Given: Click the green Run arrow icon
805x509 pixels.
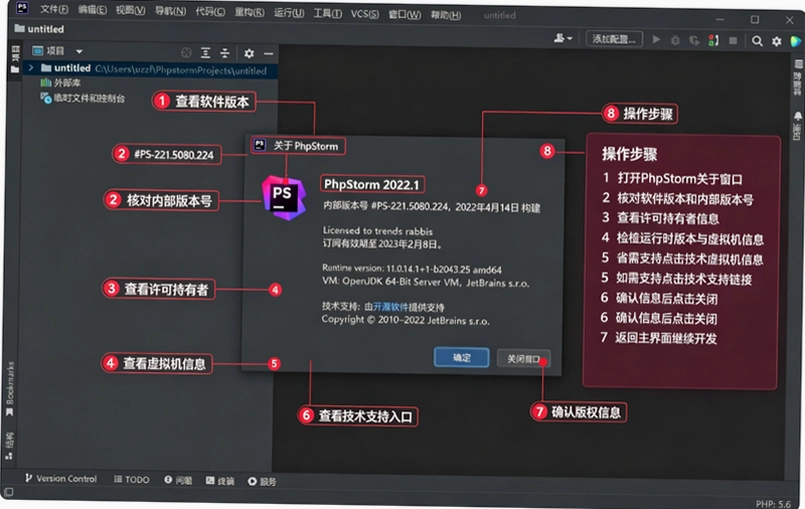Looking at the screenshot, I should (x=656, y=39).
